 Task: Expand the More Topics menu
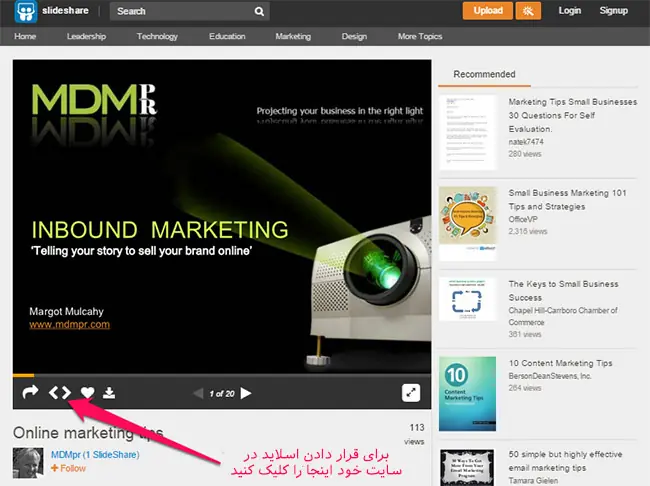point(420,36)
